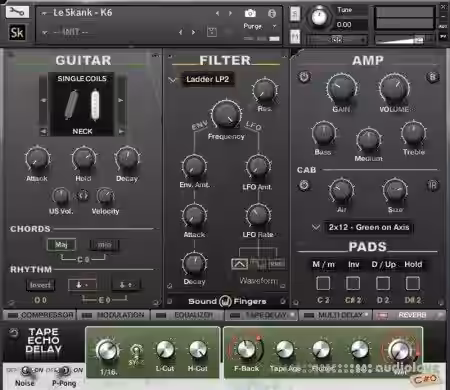Click the F-Back knob in Tape Echo
450x390 pixels.
[x=247, y=349]
